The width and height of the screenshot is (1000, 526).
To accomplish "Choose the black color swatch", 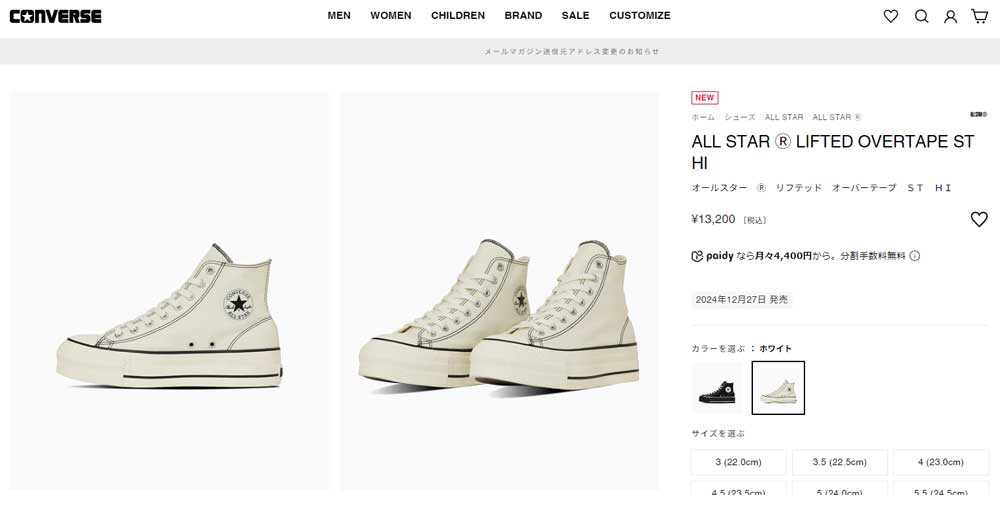I will [x=718, y=388].
